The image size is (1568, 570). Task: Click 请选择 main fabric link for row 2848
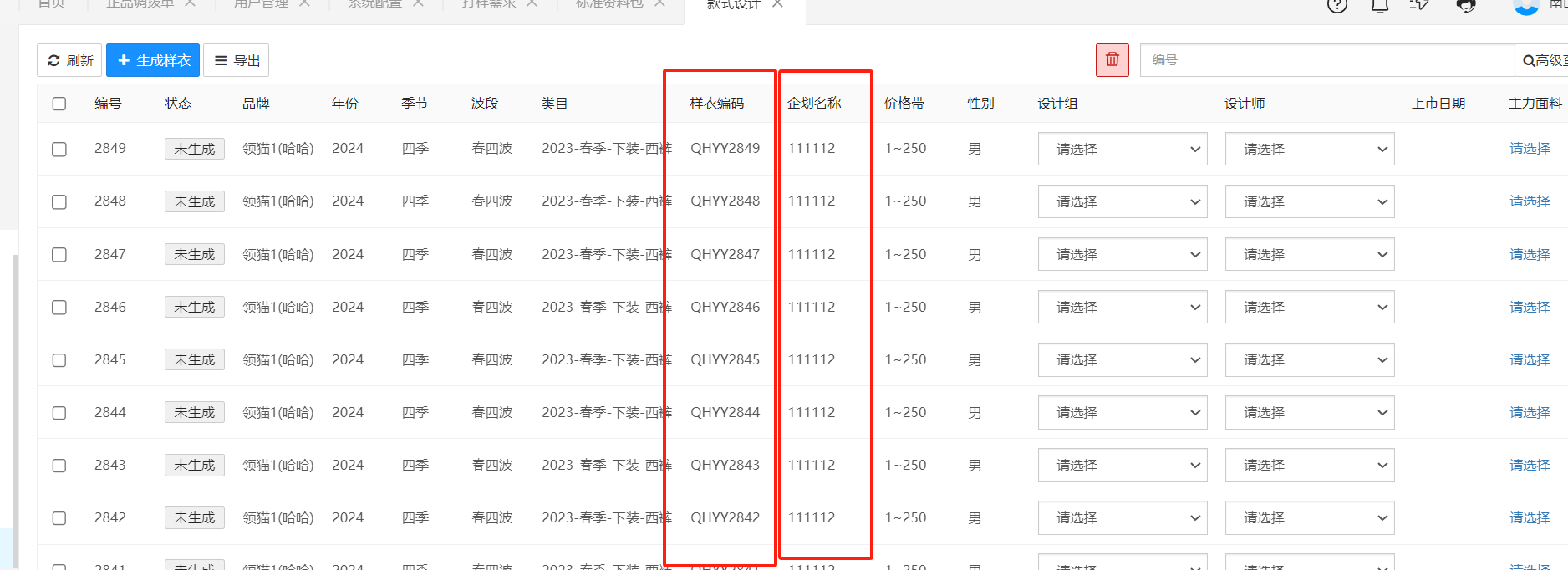[x=1529, y=201]
